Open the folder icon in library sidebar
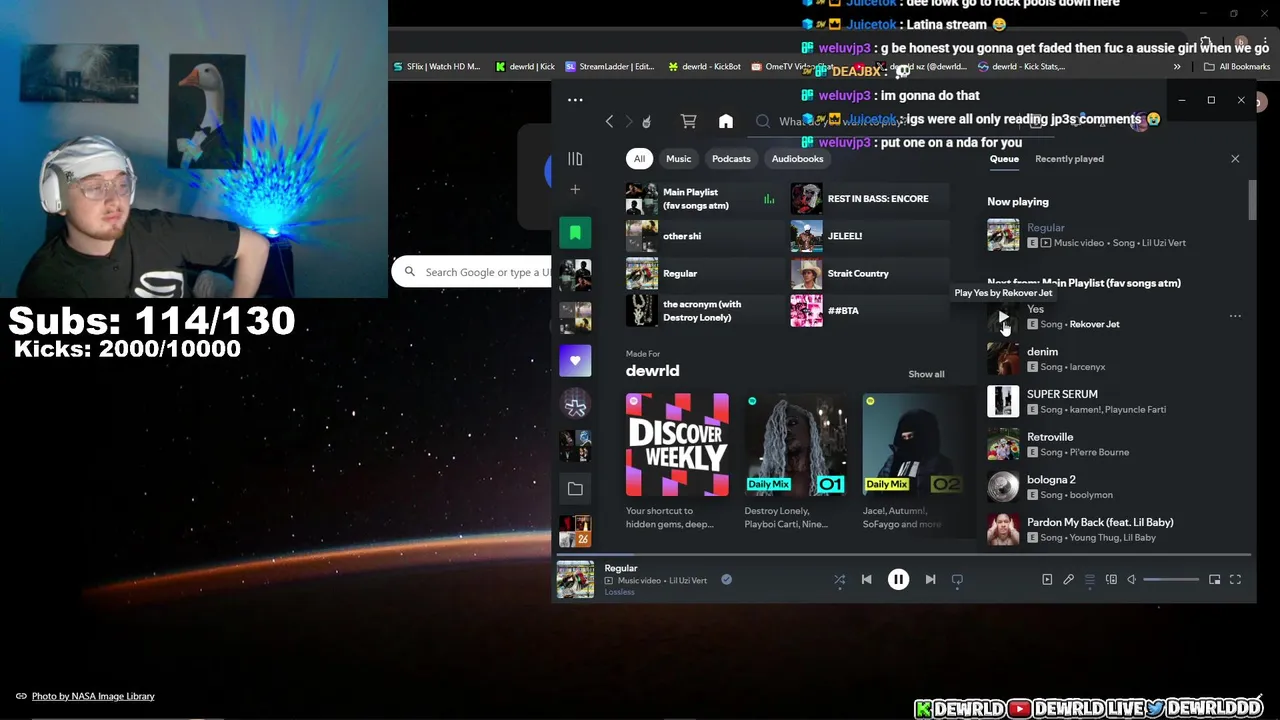 pyautogui.click(x=575, y=489)
